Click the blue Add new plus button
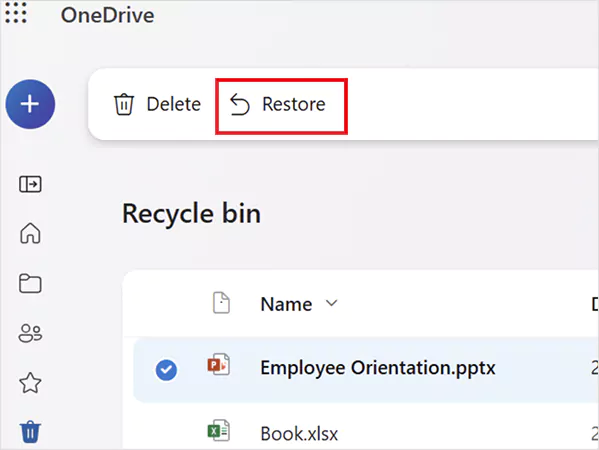 [x=30, y=104]
